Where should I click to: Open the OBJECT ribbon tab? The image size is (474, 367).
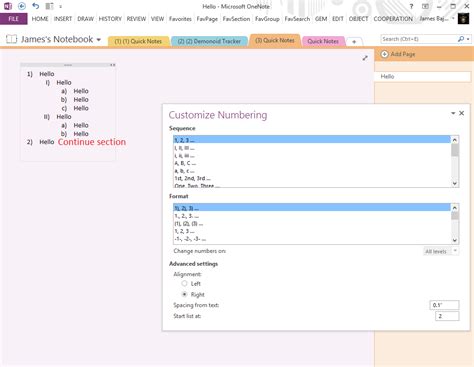(x=358, y=19)
